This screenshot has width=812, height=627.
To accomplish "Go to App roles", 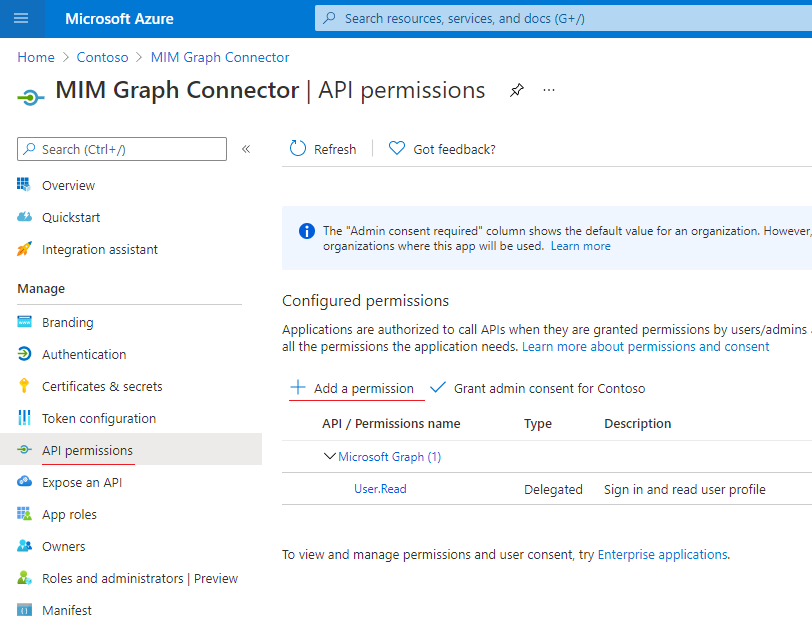I will 69,515.
